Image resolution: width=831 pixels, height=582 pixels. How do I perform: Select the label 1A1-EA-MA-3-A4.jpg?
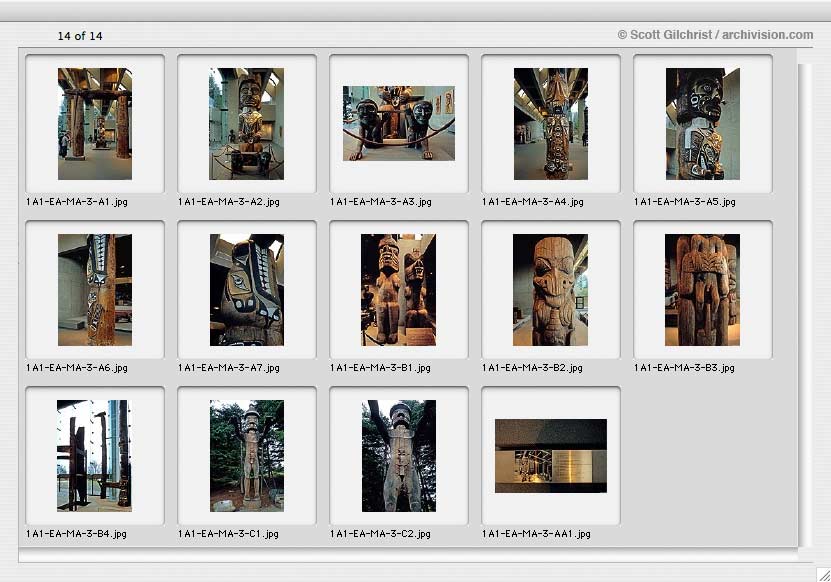[x=533, y=202]
